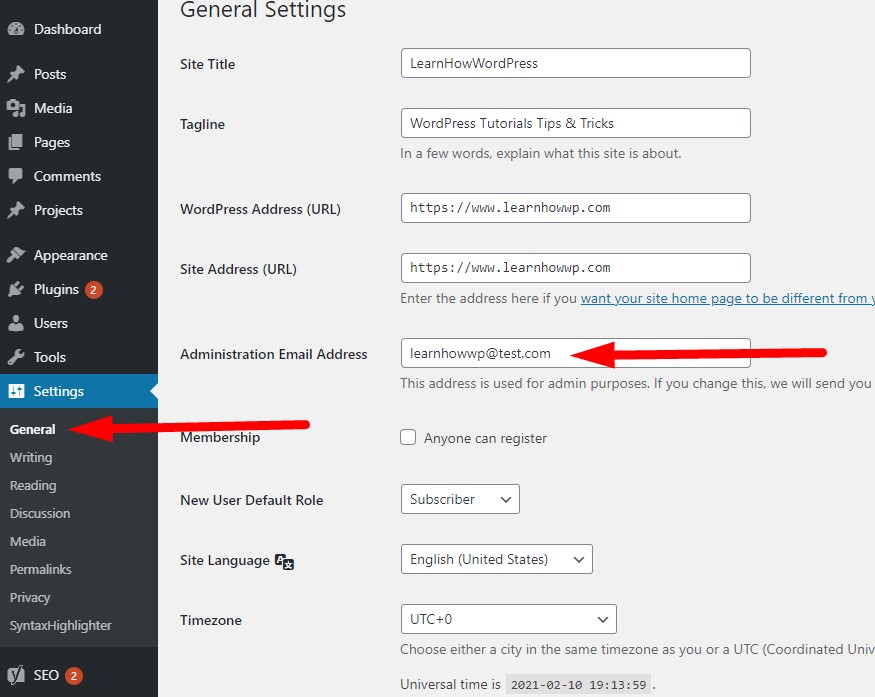This screenshot has height=697, width=875.
Task: Open the Permalinks settings submenu
Action: tap(41, 569)
